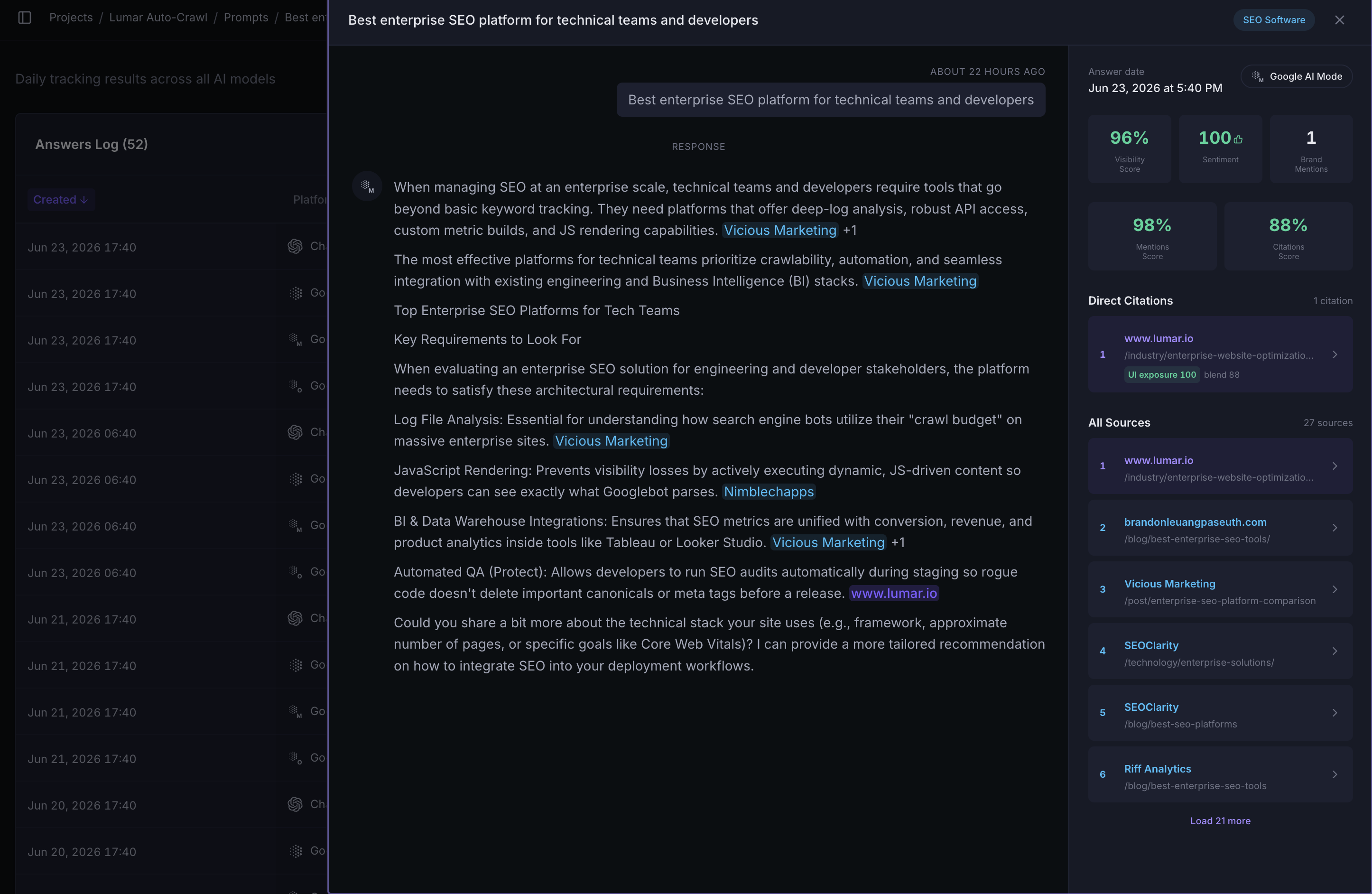Open the Lumar Auto-Crawl breadcrumb
The image size is (1372, 894).
point(158,18)
